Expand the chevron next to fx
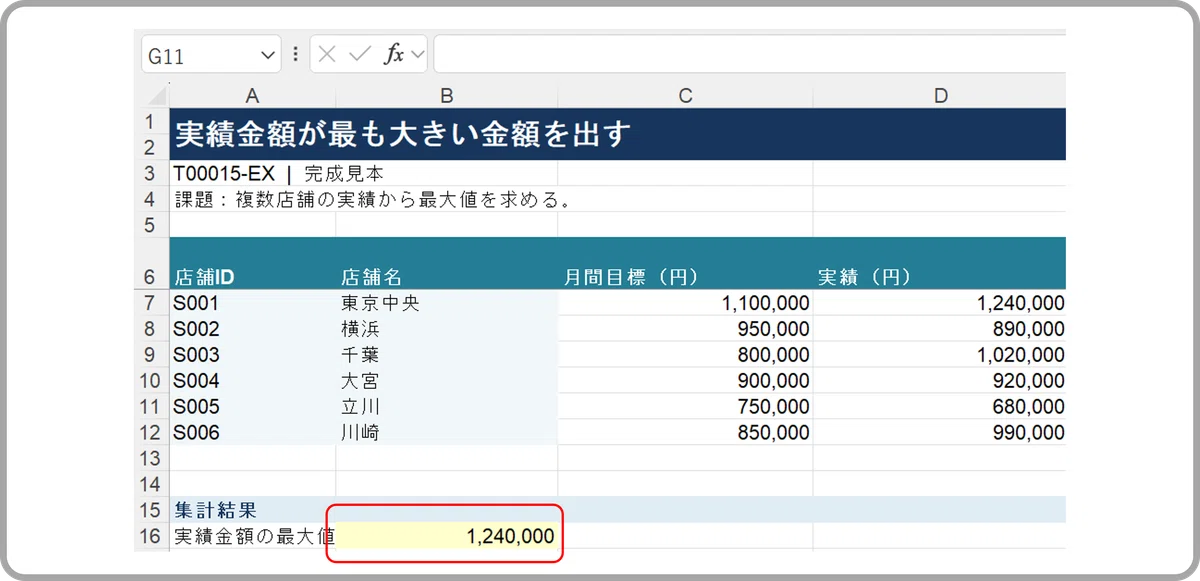 (x=417, y=54)
